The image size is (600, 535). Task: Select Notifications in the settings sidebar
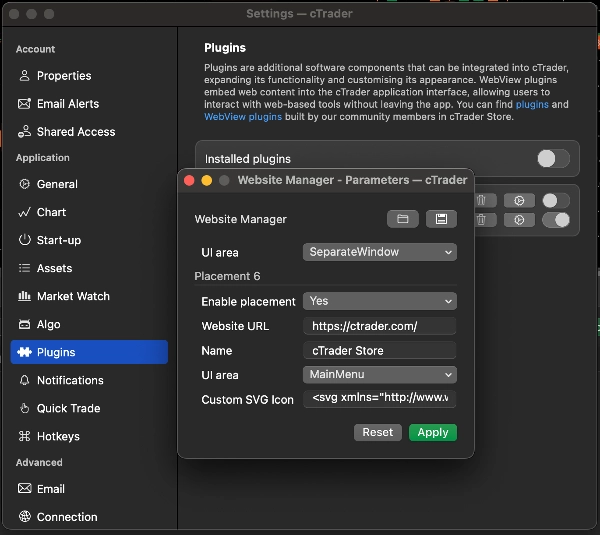(x=69, y=381)
